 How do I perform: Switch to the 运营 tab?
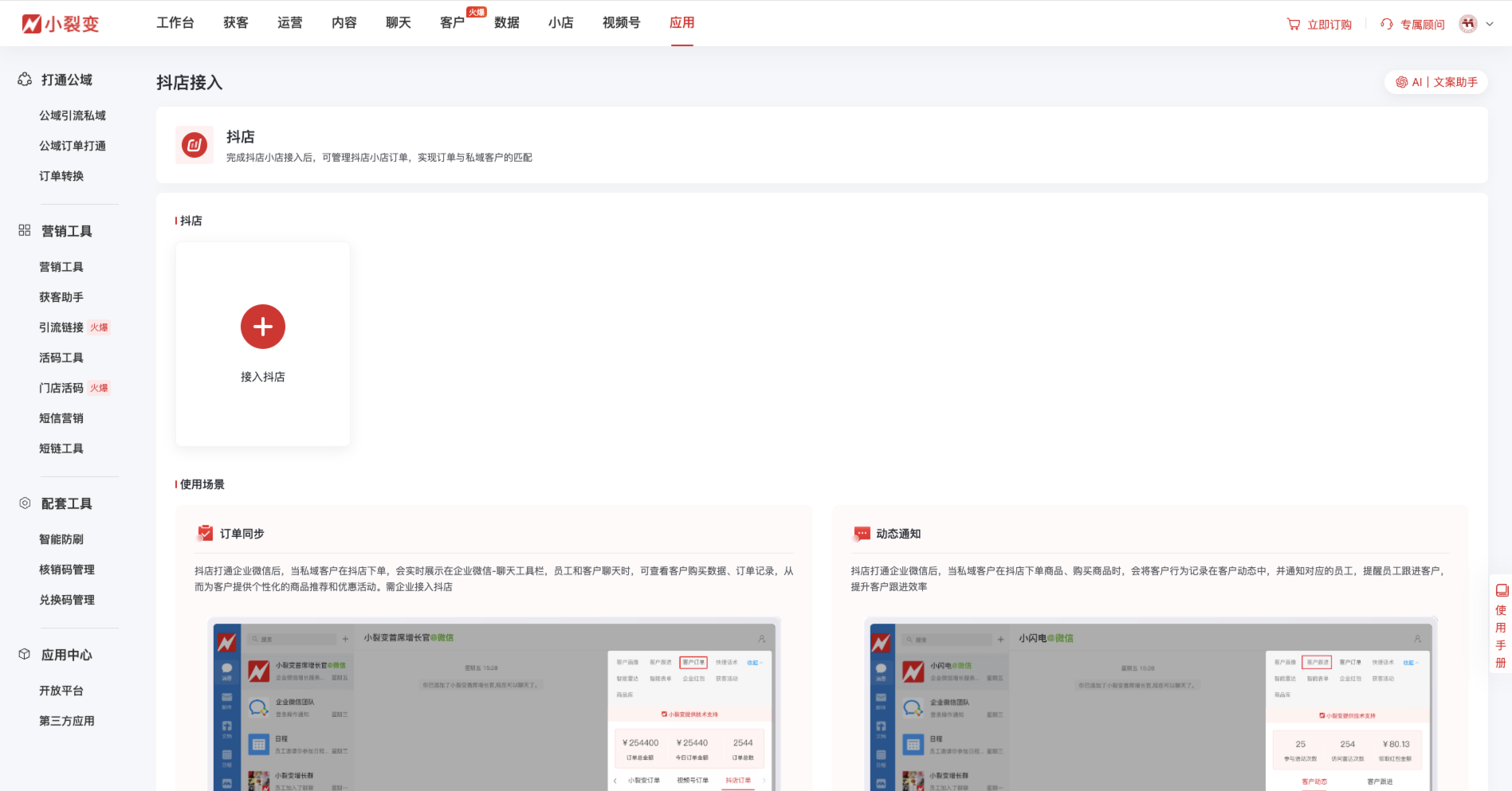(x=290, y=23)
